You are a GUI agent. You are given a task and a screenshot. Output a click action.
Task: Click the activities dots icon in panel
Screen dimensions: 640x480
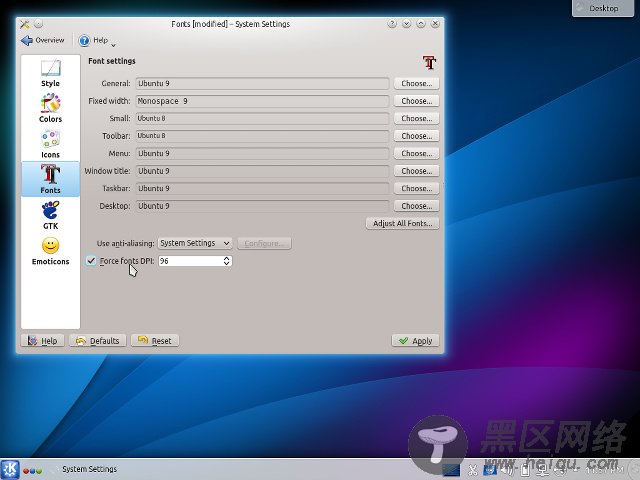pos(32,471)
